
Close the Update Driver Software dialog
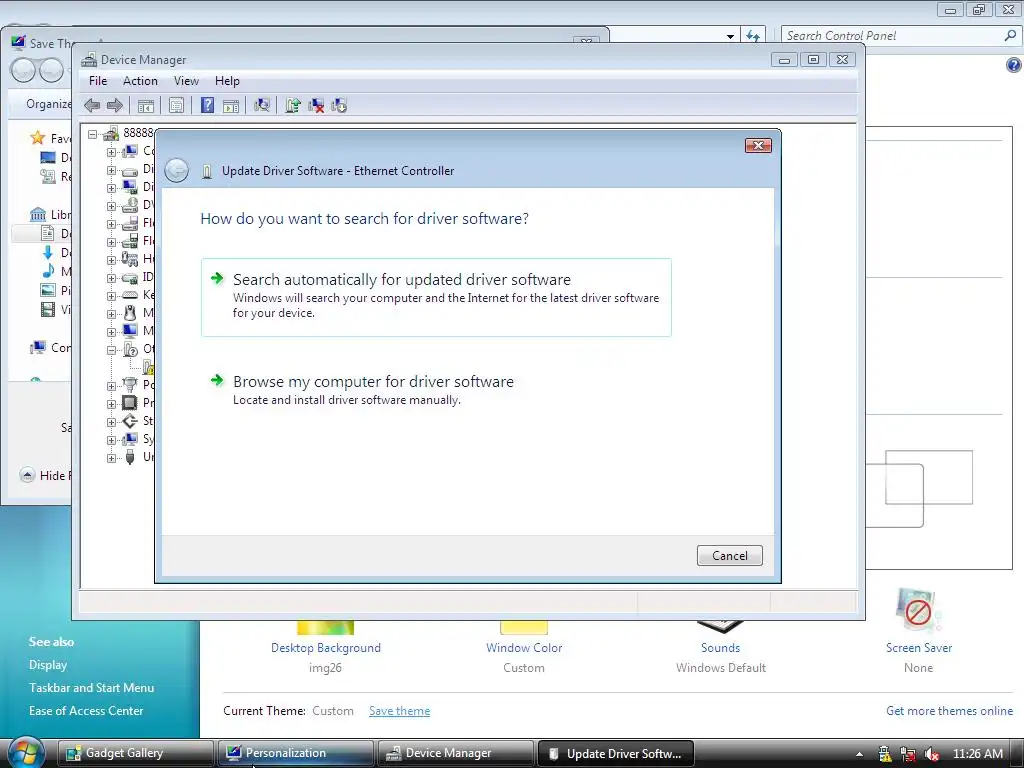coord(758,145)
